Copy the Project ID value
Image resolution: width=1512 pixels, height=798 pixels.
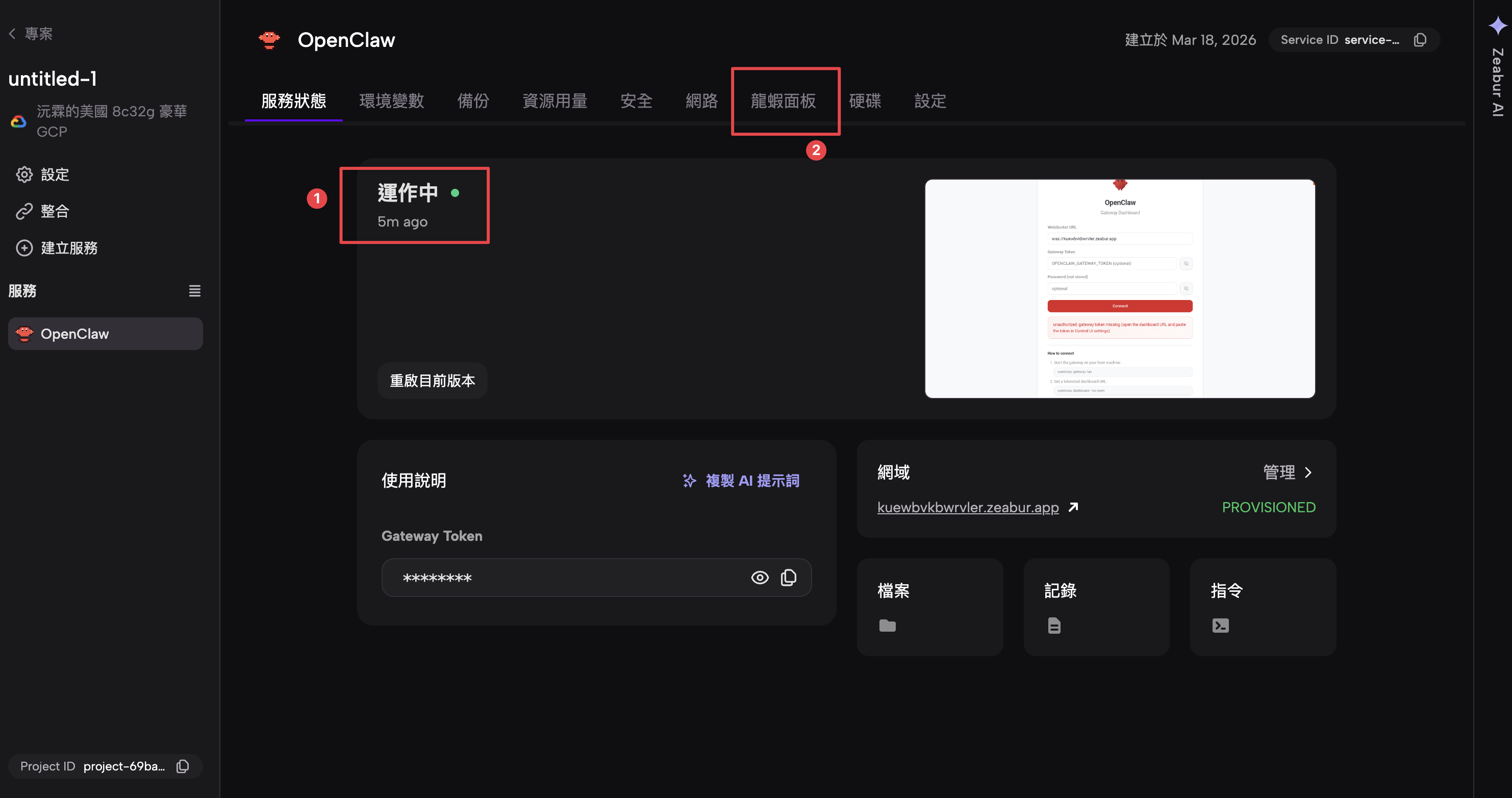click(183, 766)
